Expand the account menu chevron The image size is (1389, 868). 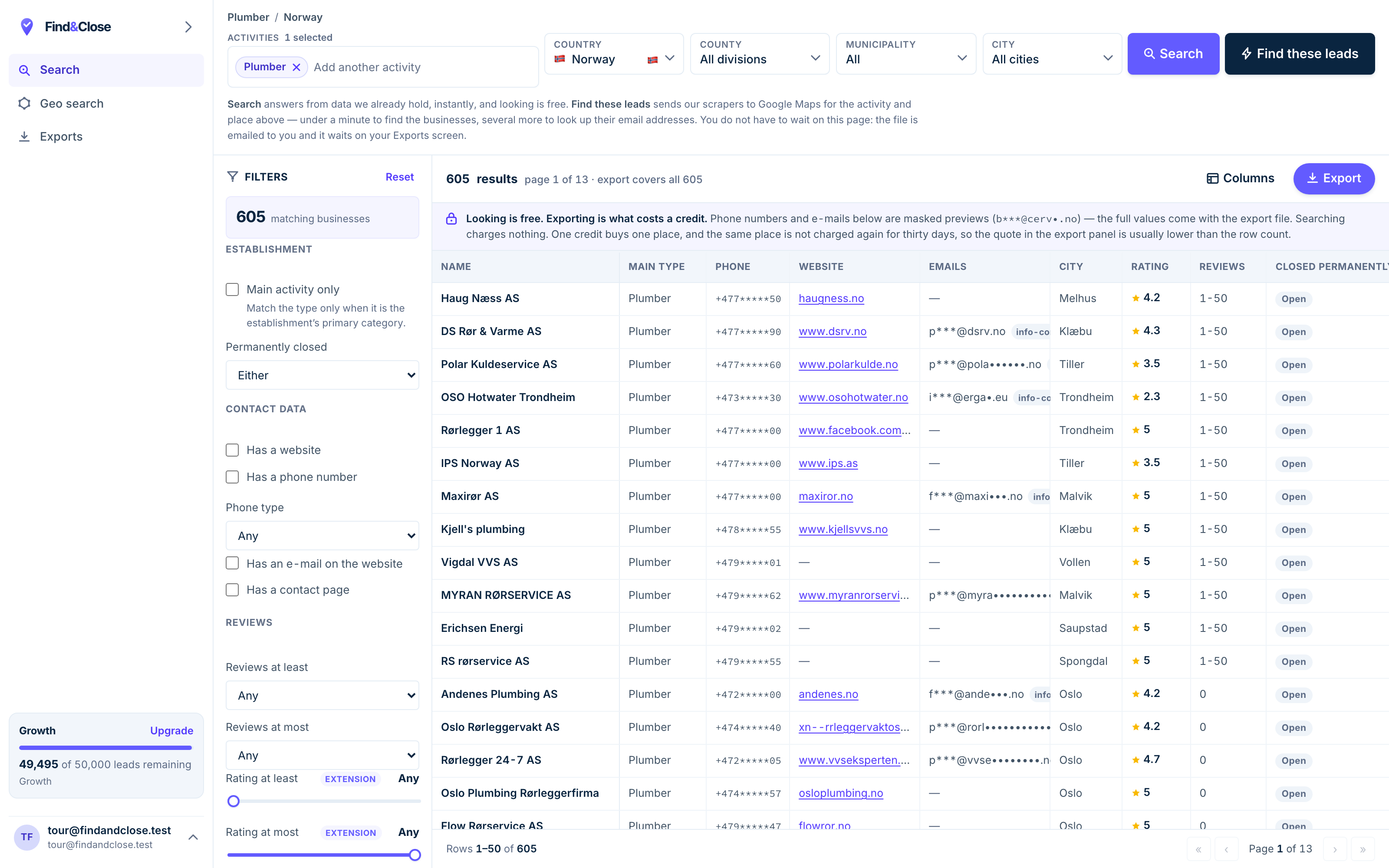(x=194, y=837)
